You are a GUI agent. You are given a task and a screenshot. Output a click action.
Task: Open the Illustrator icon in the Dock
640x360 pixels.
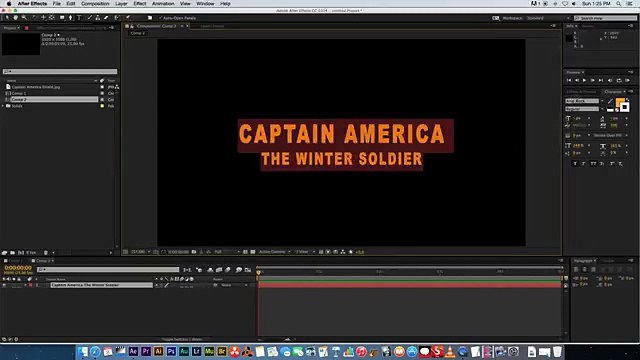point(158,351)
